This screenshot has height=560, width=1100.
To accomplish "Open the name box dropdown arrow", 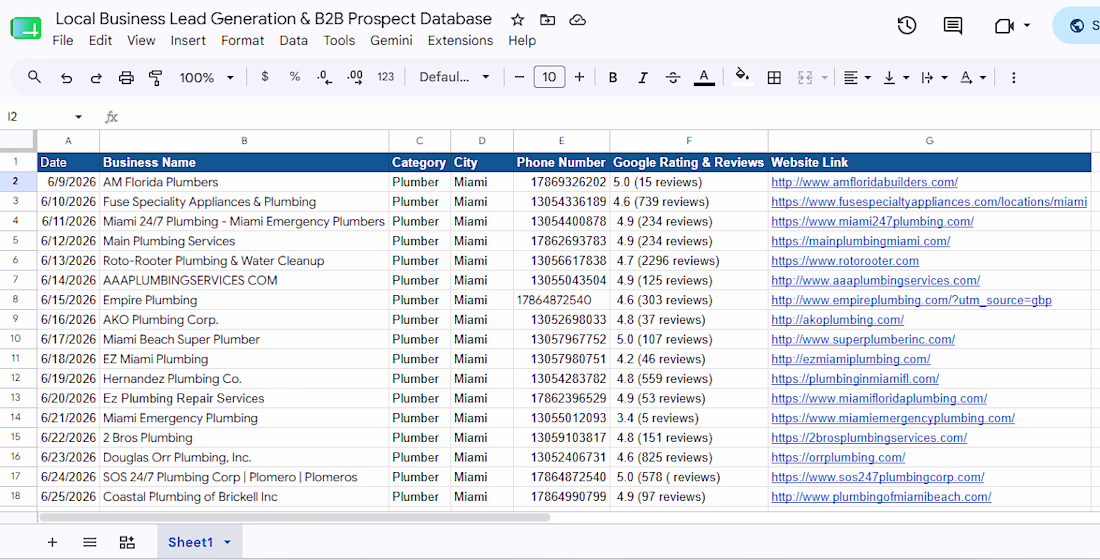I will coord(79,116).
